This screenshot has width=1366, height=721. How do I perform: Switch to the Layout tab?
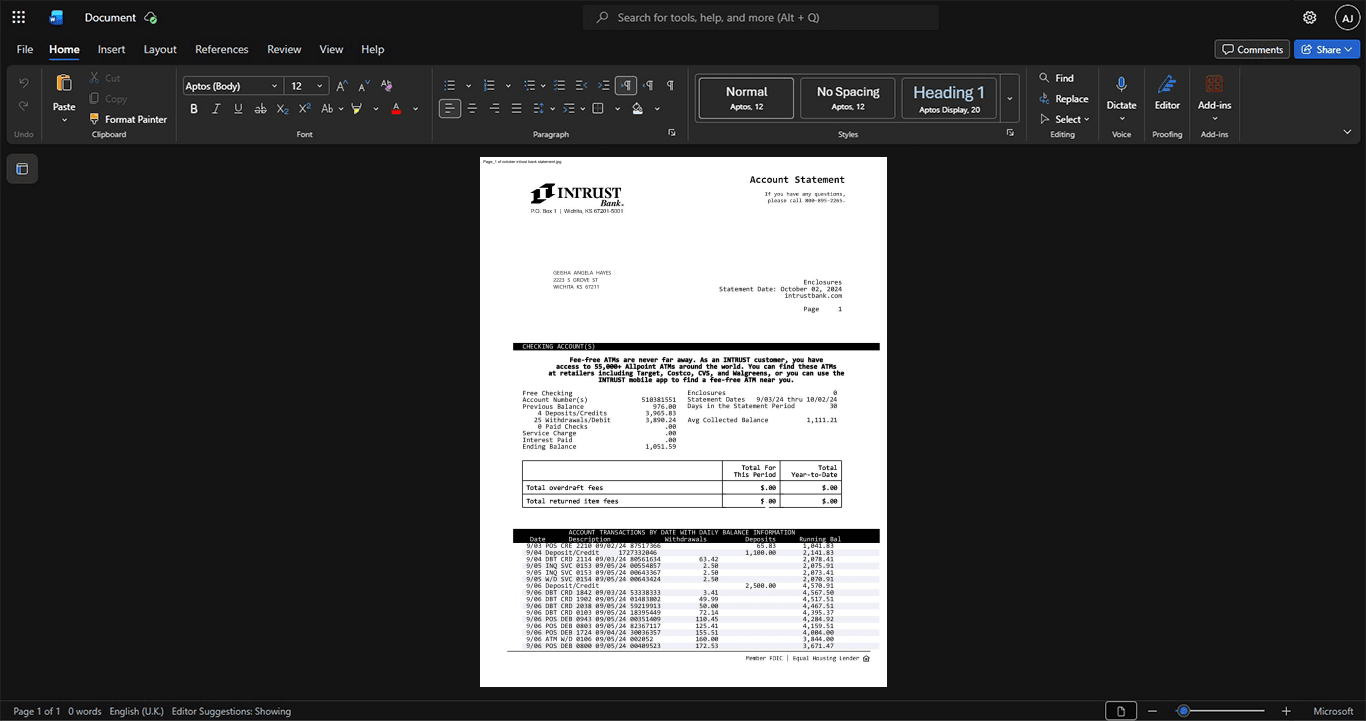[x=160, y=49]
